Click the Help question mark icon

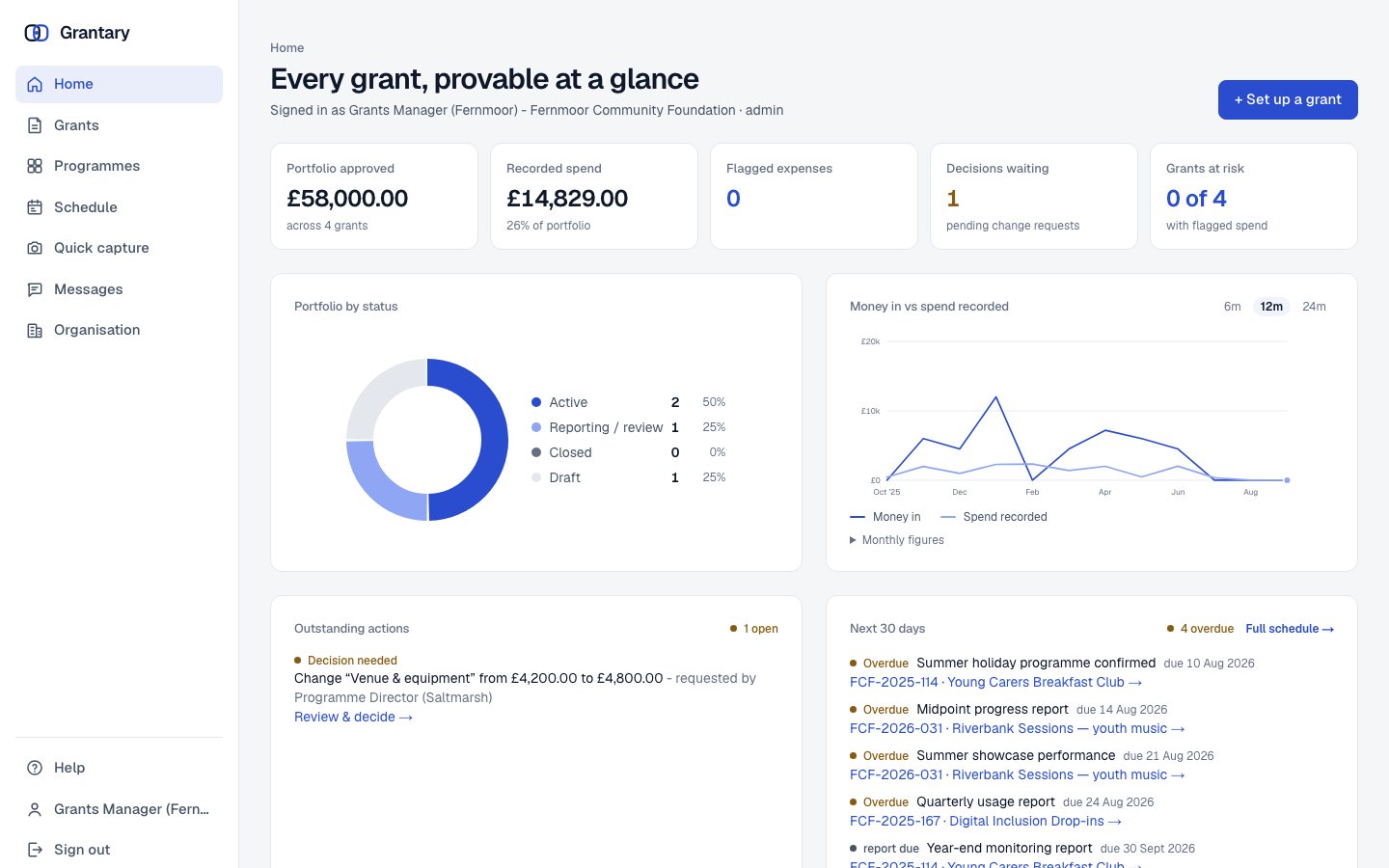(35, 768)
